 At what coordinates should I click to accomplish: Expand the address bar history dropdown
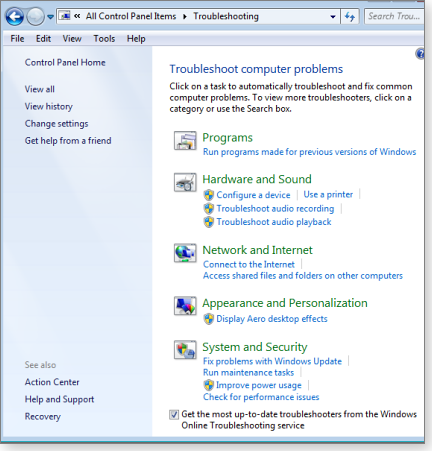pos(333,16)
